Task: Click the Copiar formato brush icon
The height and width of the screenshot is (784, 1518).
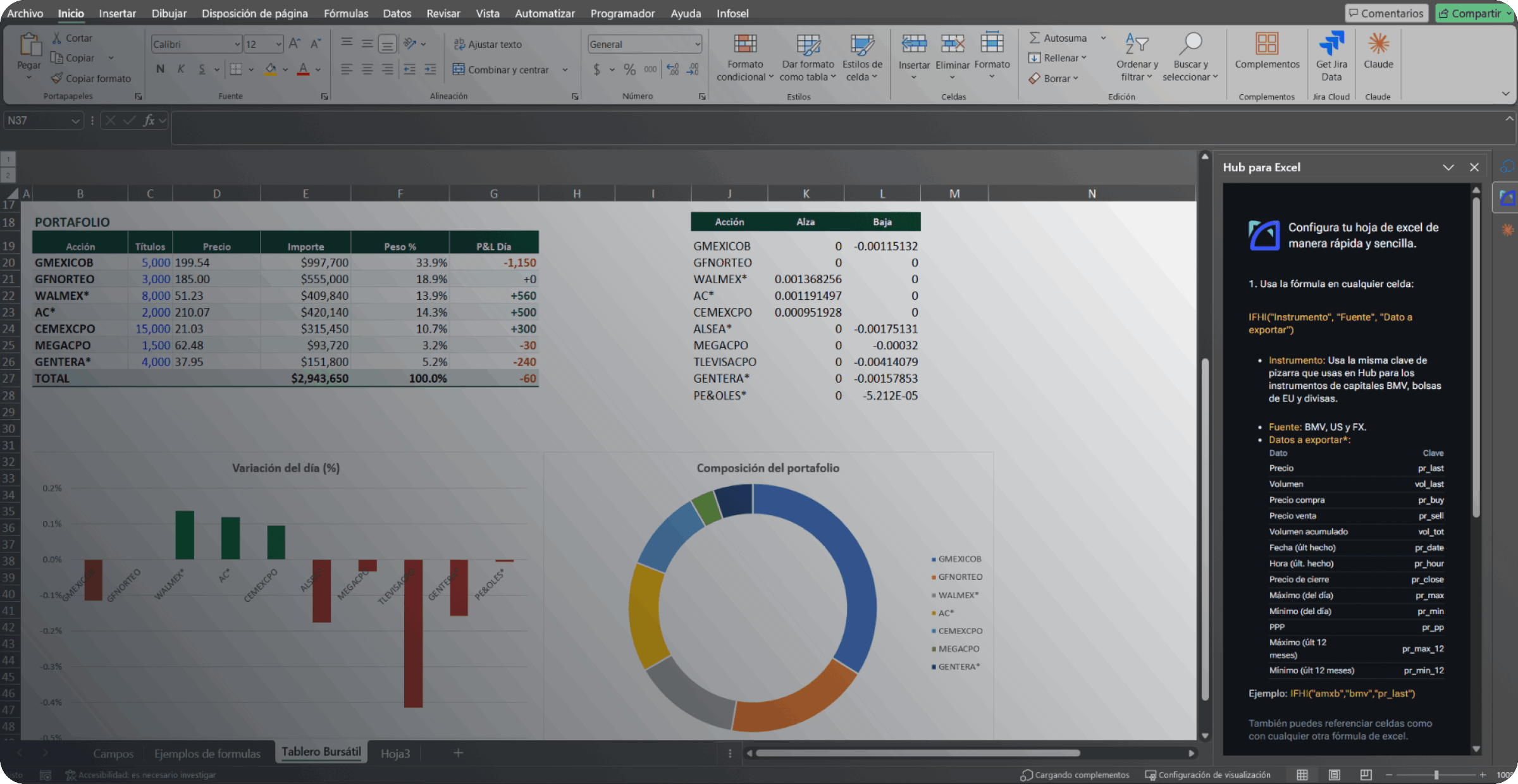Action: pos(57,78)
